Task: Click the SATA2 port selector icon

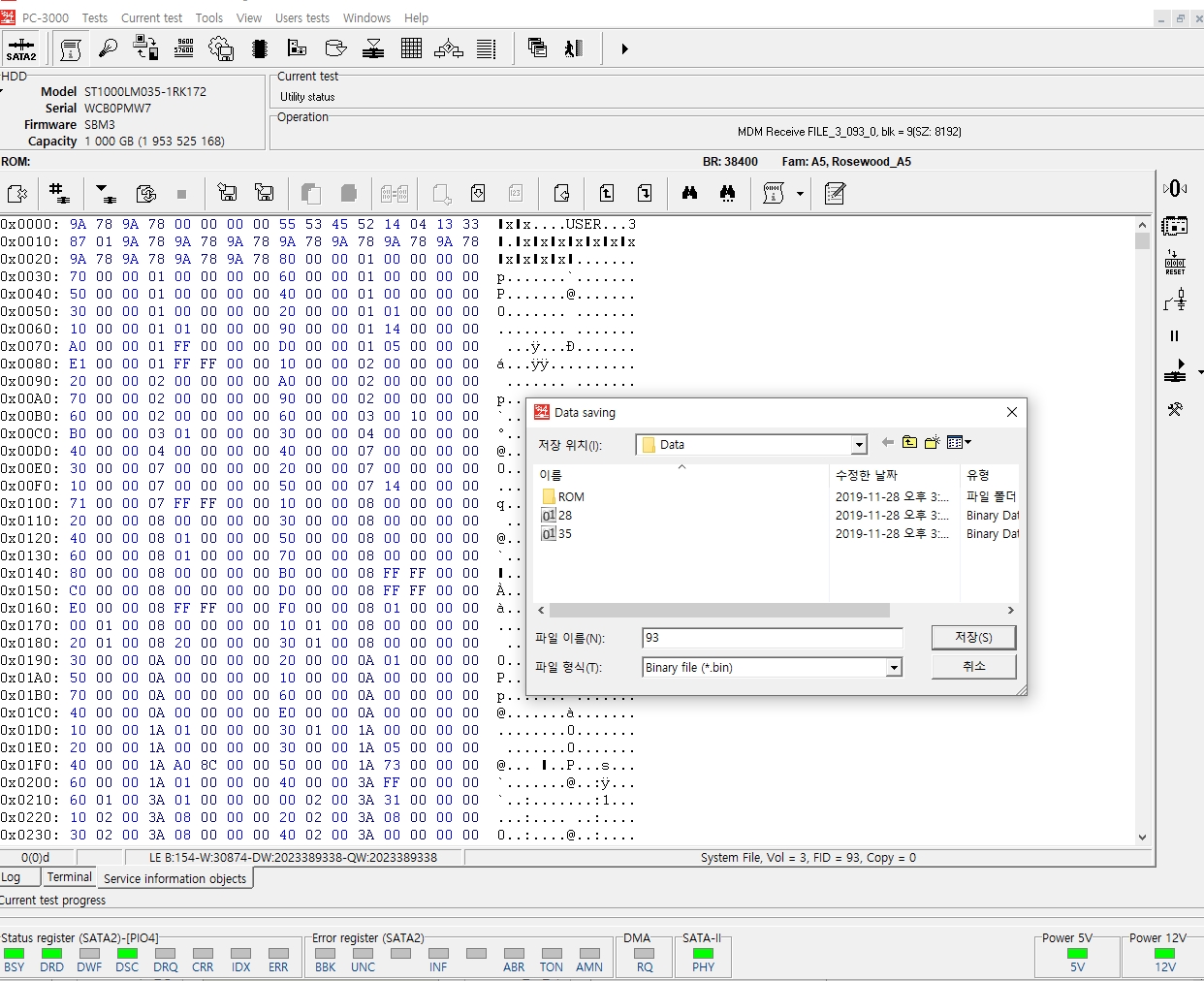Action: [x=20, y=49]
